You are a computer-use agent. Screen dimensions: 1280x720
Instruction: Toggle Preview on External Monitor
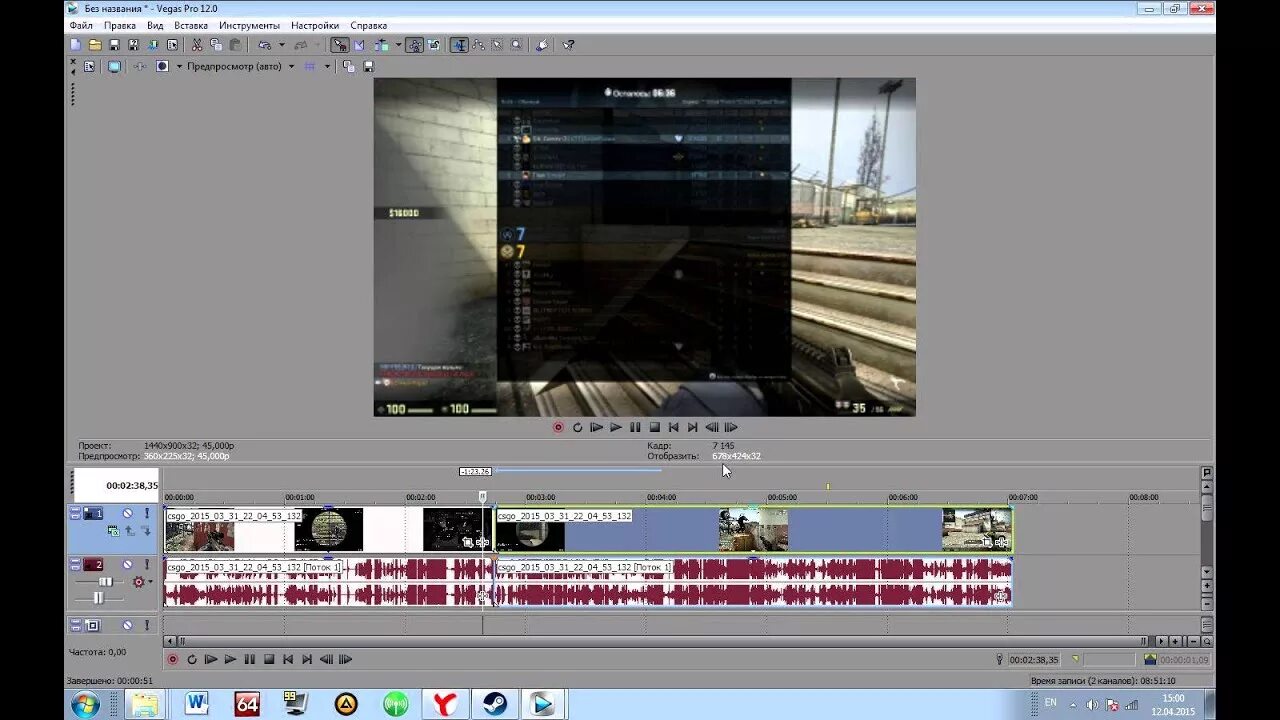click(x=114, y=66)
